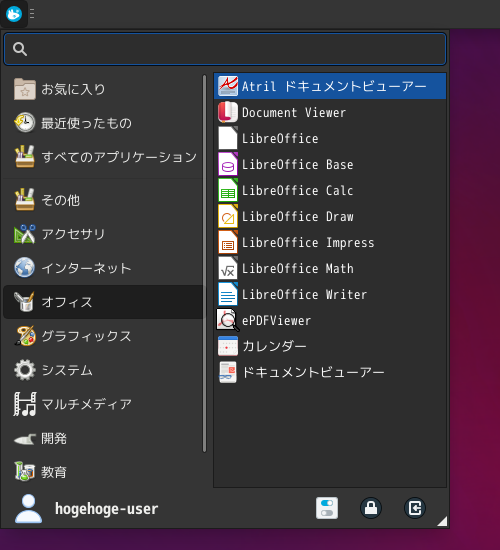This screenshot has height=550, width=500.
Task: Select the Atril ドキュメントビューアー entry
Action: point(330,86)
